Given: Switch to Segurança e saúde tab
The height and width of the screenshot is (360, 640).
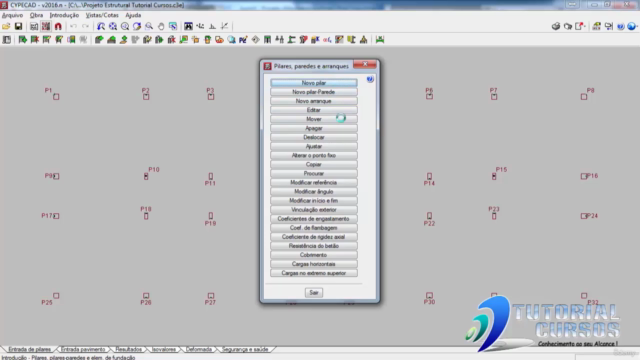Looking at the screenshot, I should (245, 349).
